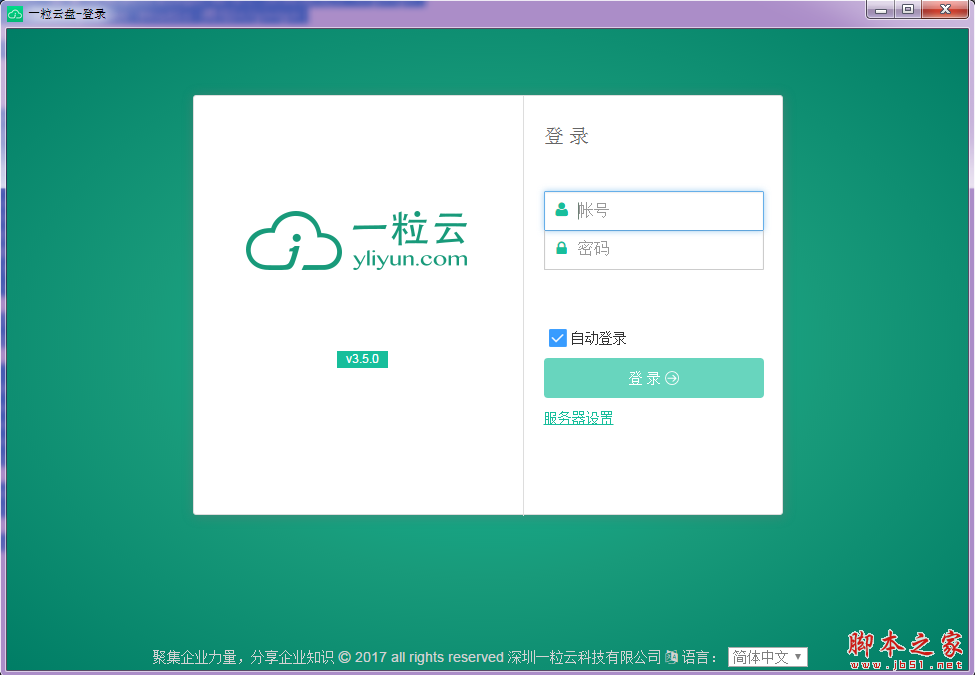Click the user icon inside the account field
This screenshot has width=975, height=676.
(560, 210)
